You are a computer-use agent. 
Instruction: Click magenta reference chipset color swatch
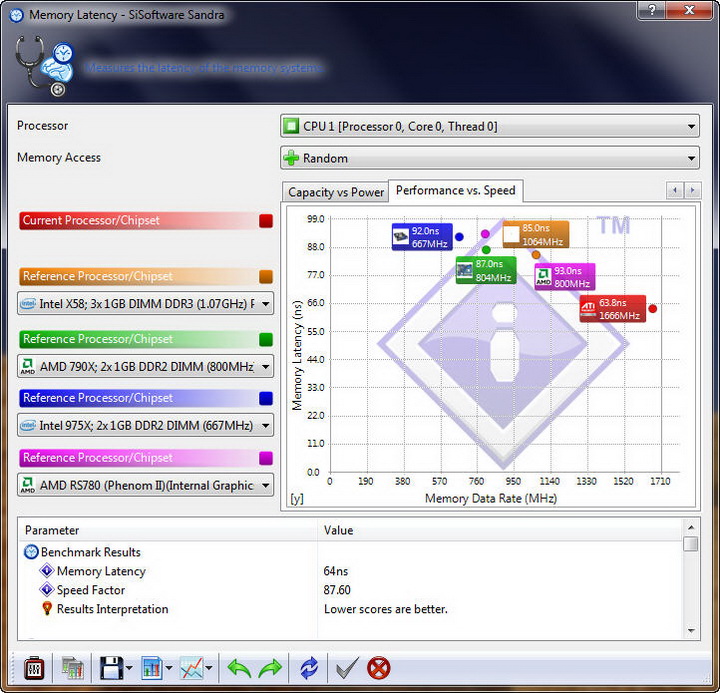coord(266,458)
